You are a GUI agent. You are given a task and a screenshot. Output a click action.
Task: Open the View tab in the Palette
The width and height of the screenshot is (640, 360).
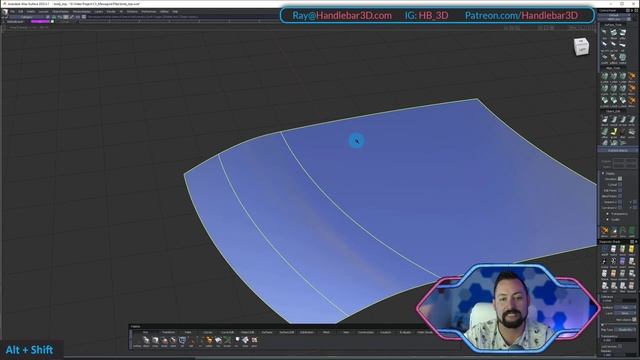[x=346, y=332]
